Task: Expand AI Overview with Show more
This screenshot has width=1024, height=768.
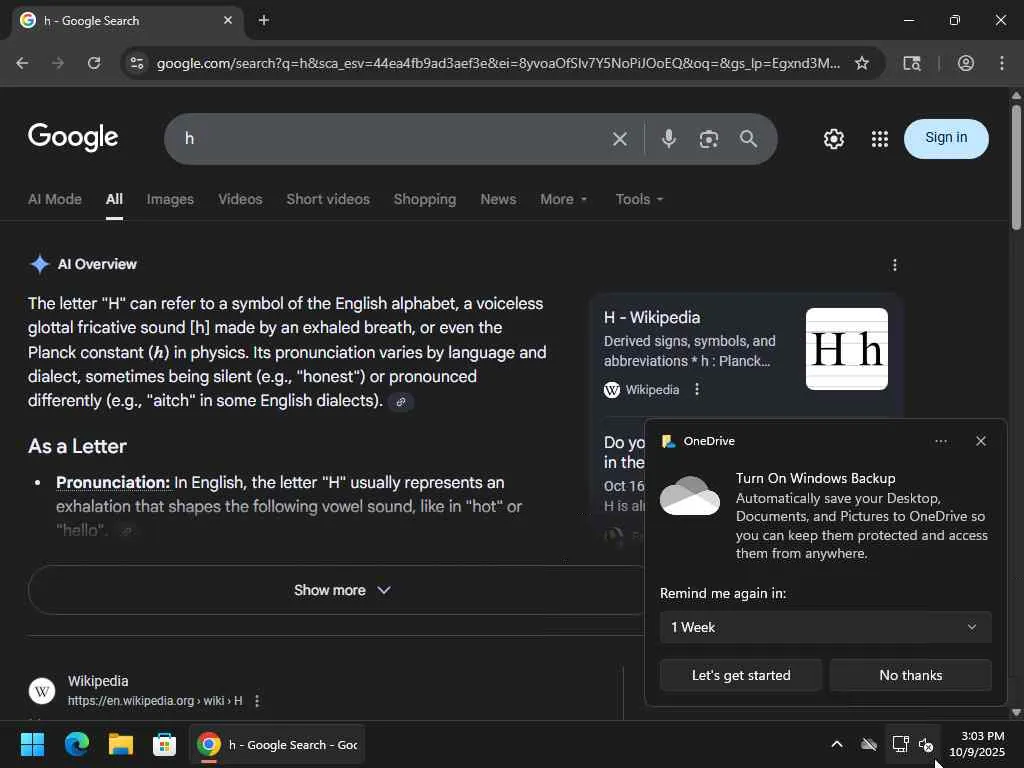Action: tap(342, 590)
